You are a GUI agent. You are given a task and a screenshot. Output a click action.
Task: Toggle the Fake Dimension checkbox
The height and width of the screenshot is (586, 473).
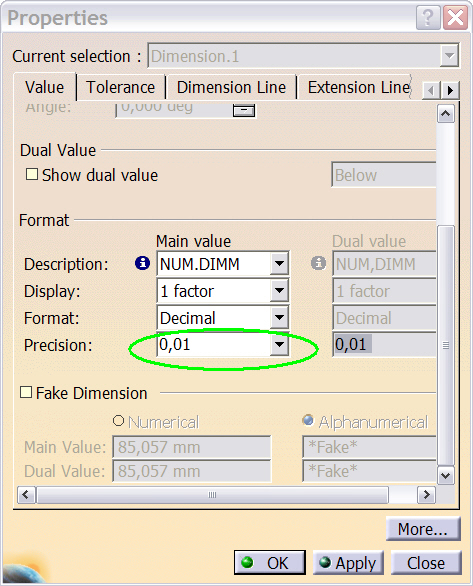coord(26,392)
